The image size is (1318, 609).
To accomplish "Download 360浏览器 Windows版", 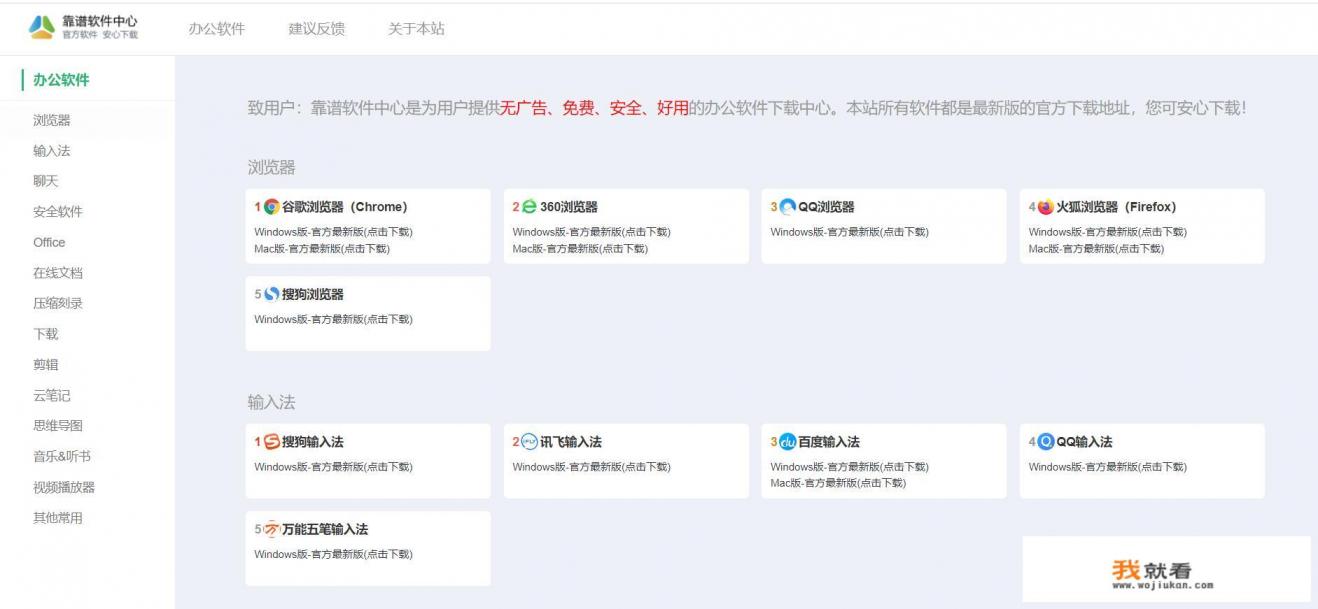I will 592,232.
